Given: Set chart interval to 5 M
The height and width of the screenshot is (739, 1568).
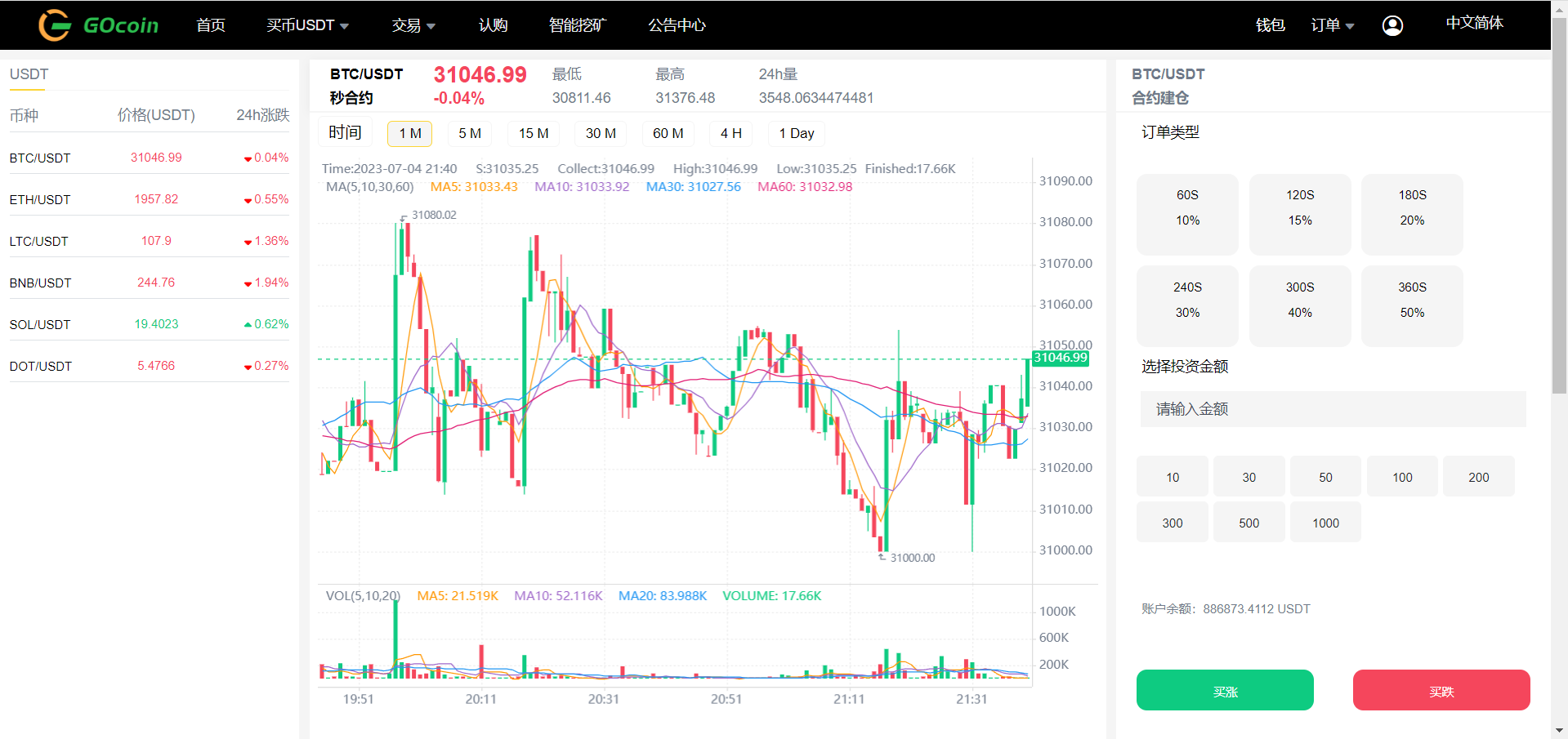Looking at the screenshot, I should 470,133.
